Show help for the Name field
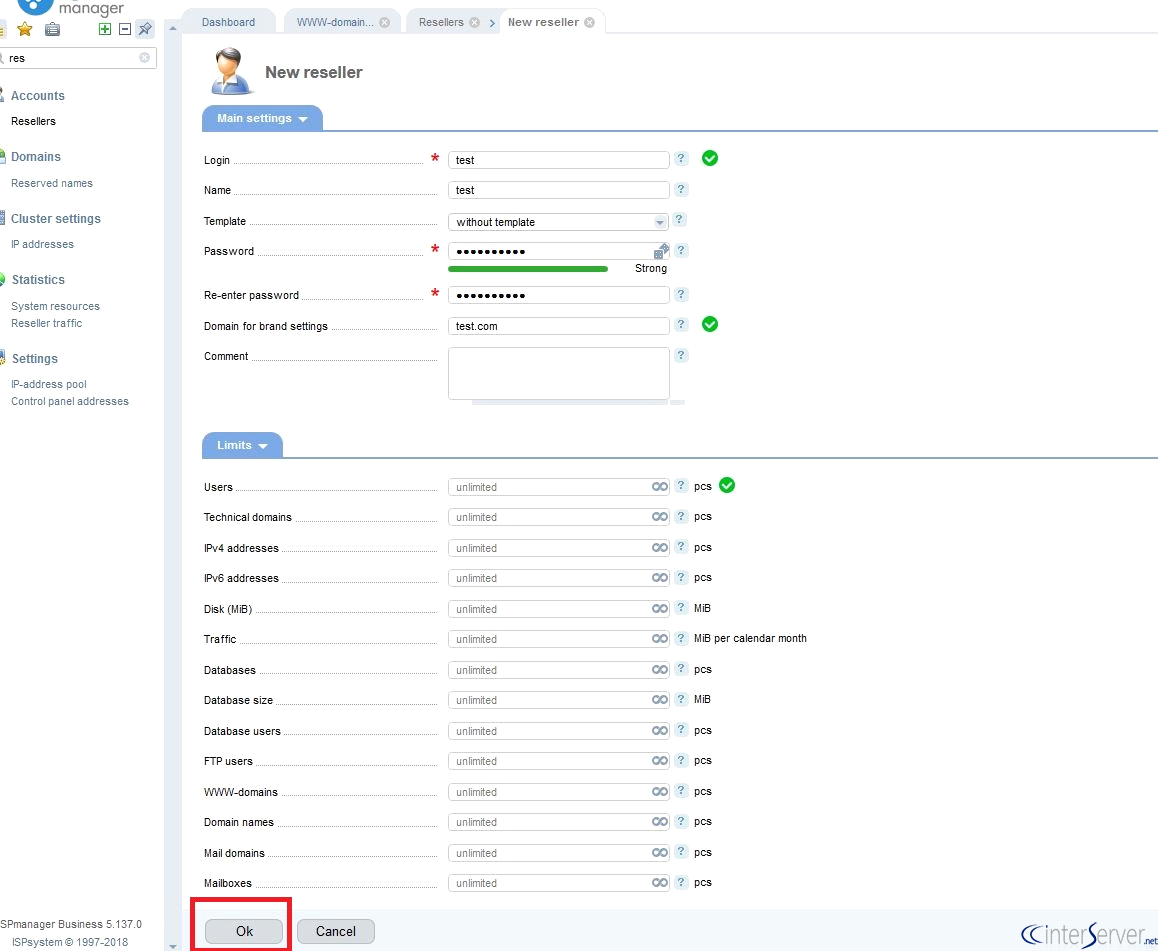 coord(681,189)
